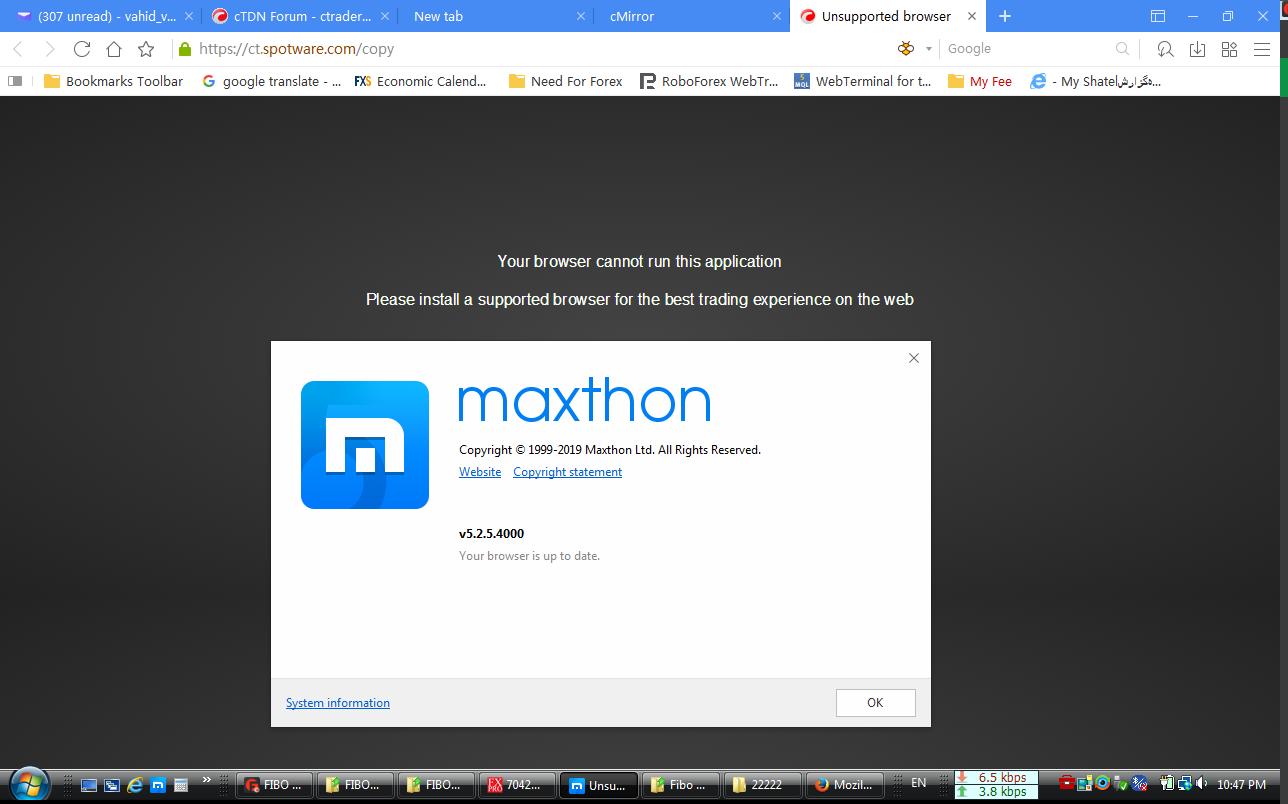Open a new tab with plus
Image resolution: width=1288 pixels, height=804 pixels.
pos(1005,16)
